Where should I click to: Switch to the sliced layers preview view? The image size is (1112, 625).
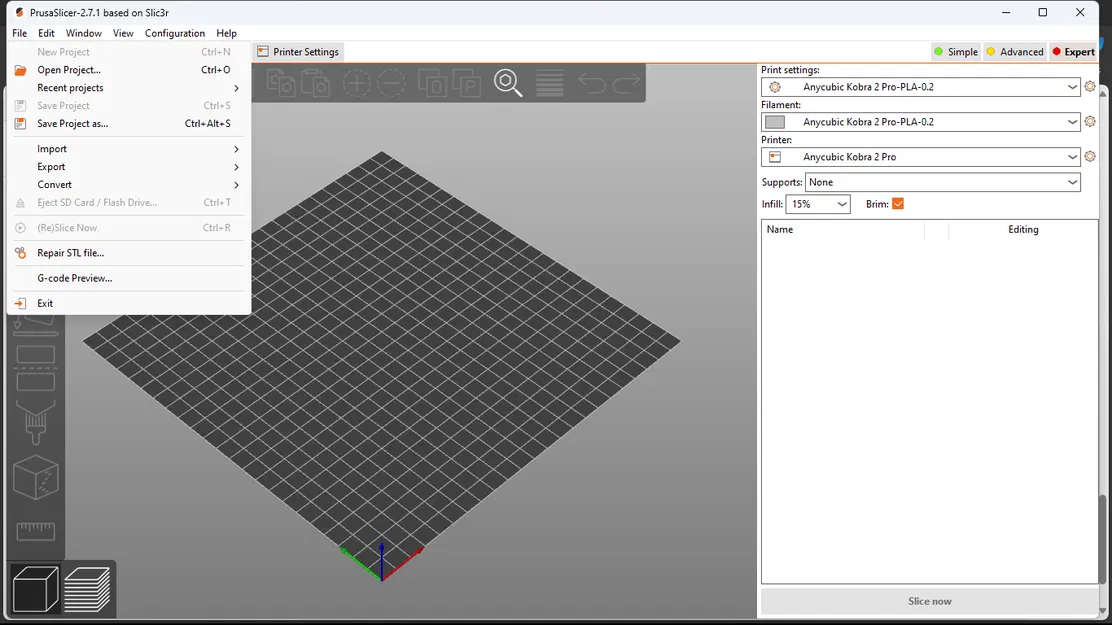pyautogui.click(x=87, y=589)
